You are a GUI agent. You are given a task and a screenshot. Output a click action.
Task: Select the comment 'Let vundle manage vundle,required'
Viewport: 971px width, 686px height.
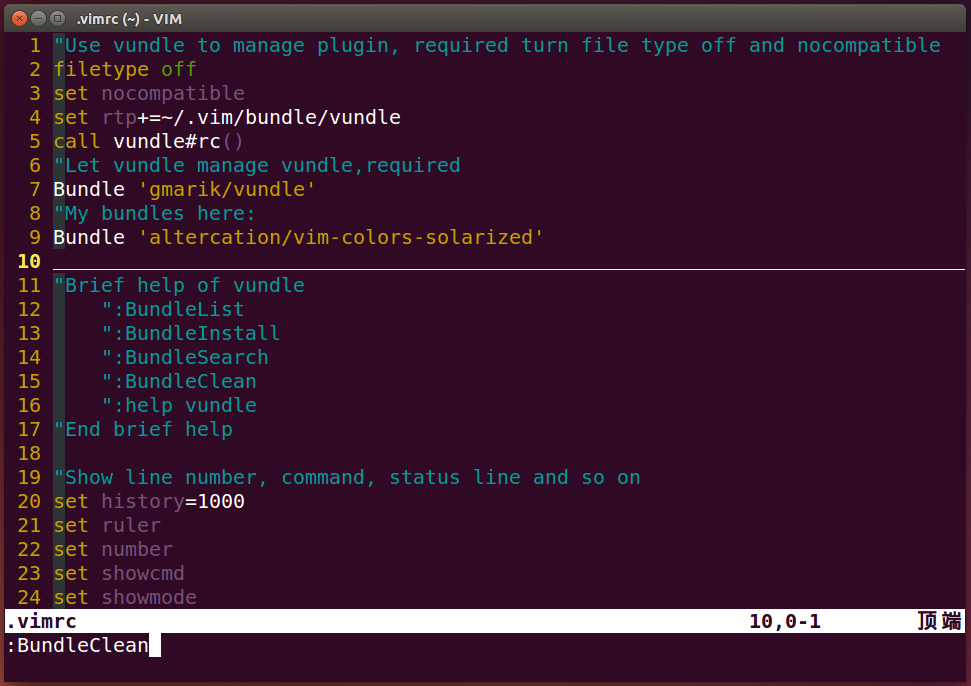pyautogui.click(x=256, y=165)
